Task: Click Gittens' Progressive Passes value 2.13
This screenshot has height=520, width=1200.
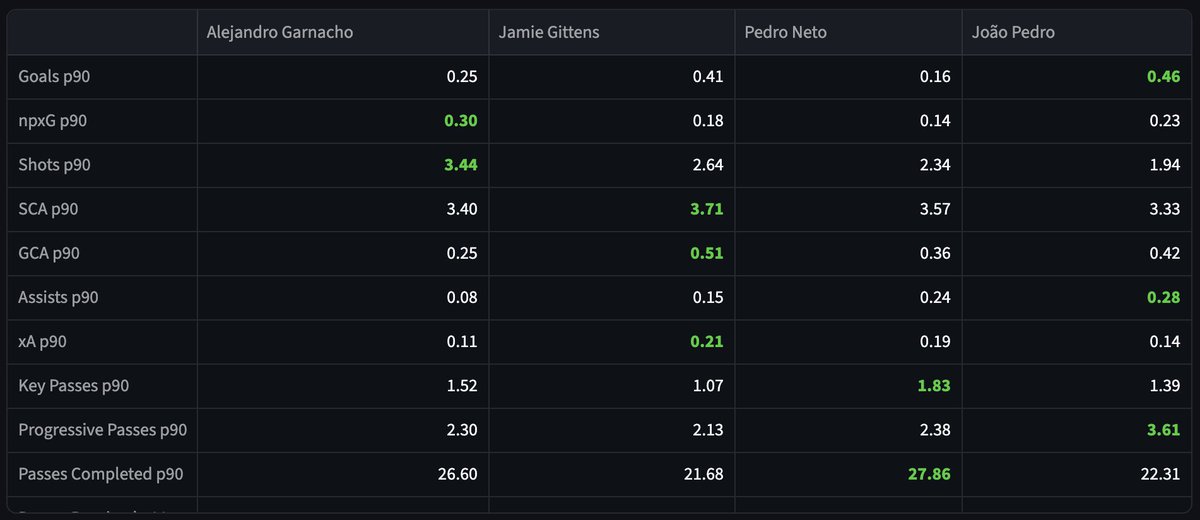Action: coord(707,430)
